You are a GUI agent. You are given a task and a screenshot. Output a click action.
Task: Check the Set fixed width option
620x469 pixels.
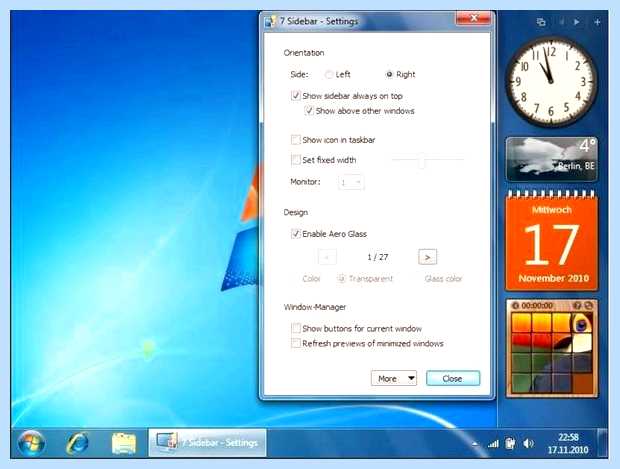295,160
